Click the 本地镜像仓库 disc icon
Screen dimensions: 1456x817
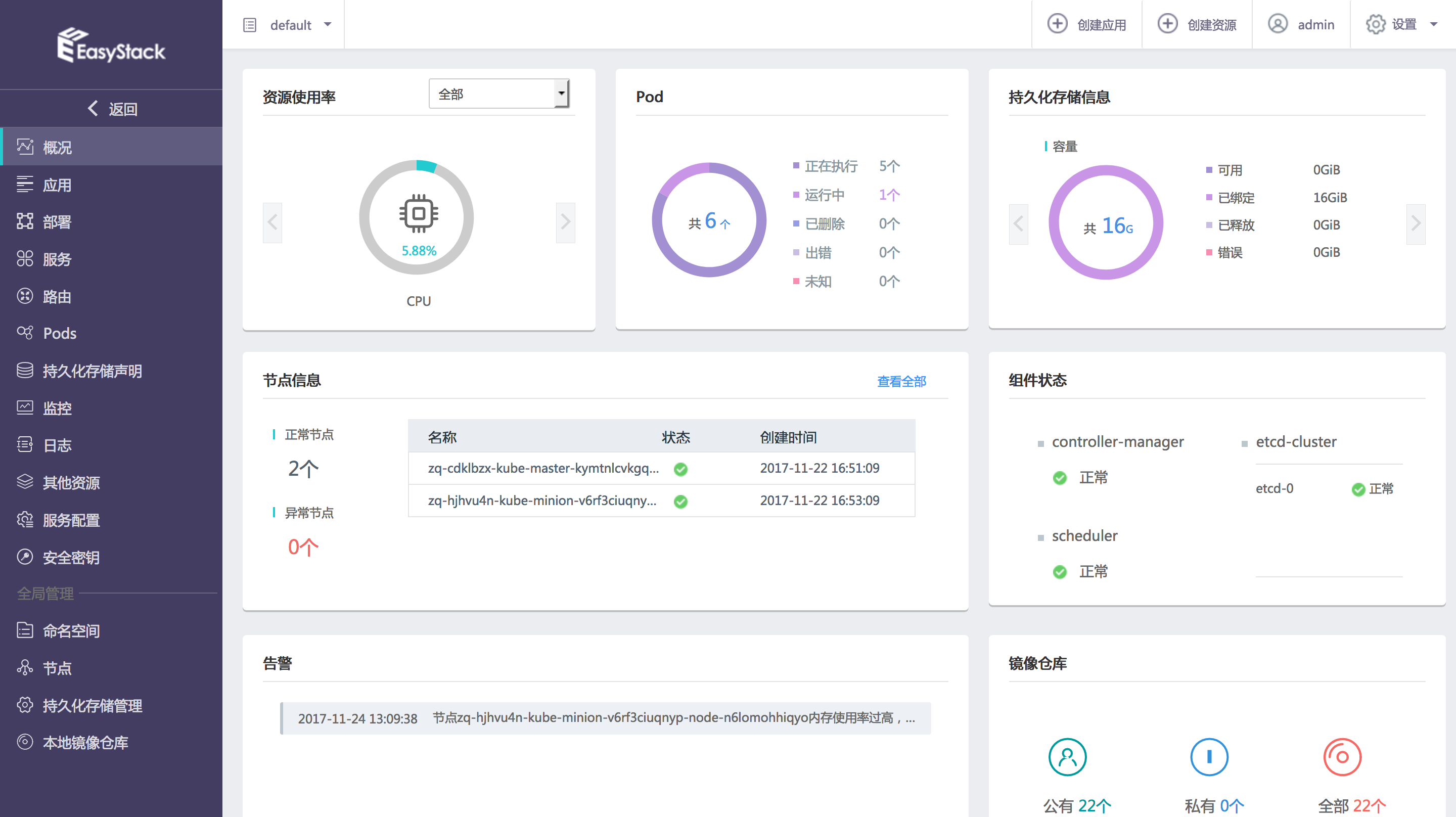tap(25, 742)
